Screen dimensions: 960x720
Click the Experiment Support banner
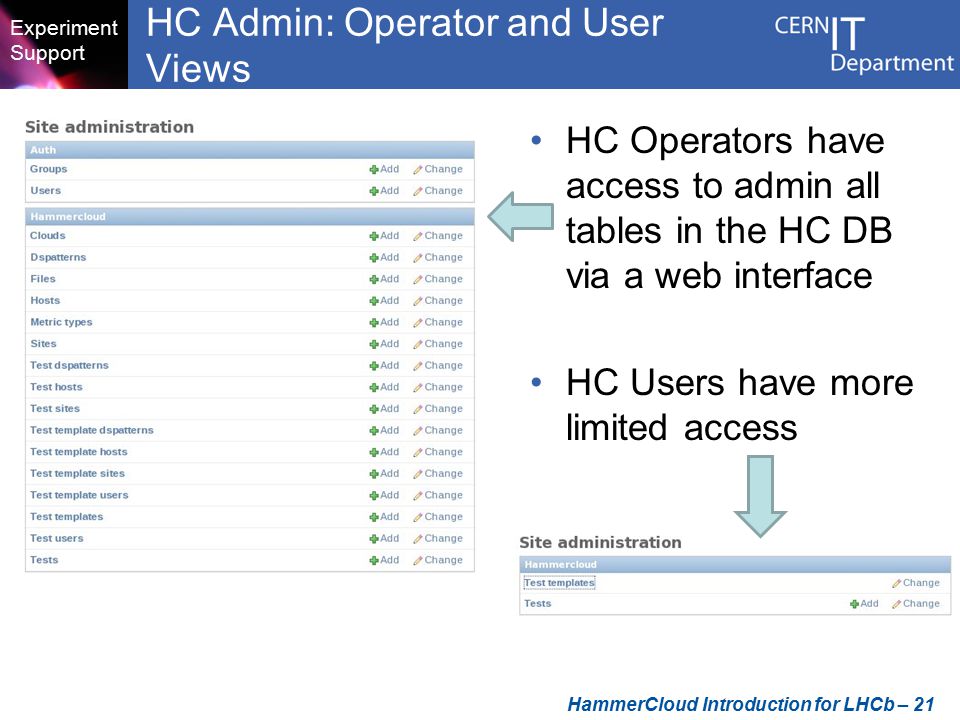pyautogui.click(x=64, y=44)
